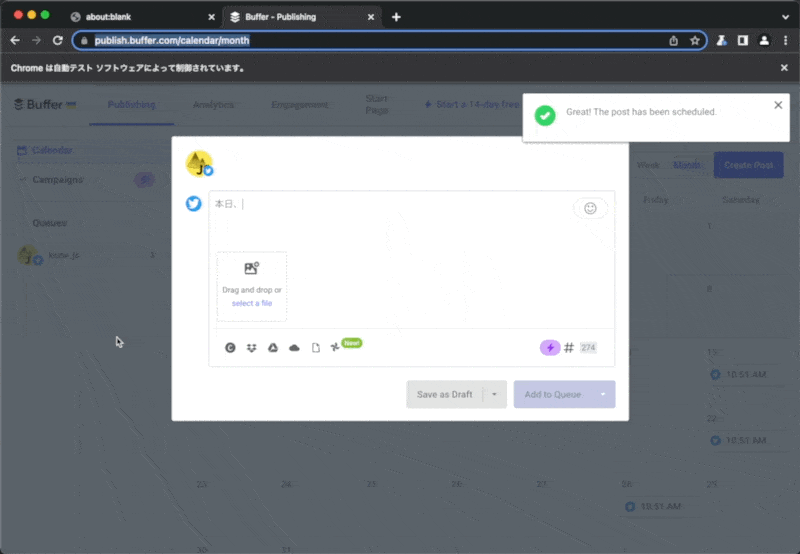Viewport: 800px width, 554px height.
Task: Click the profile avatar at top of composer
Action: click(x=199, y=164)
